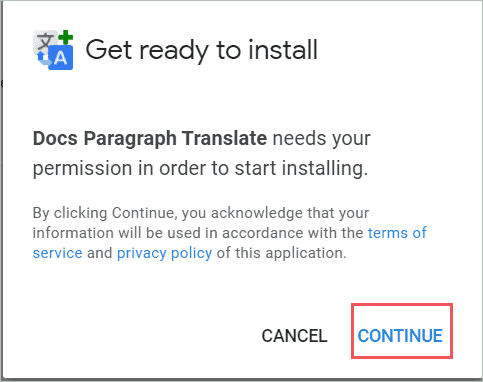Click the word 'and' between the links
Image resolution: width=483 pixels, height=382 pixels.
(99, 253)
